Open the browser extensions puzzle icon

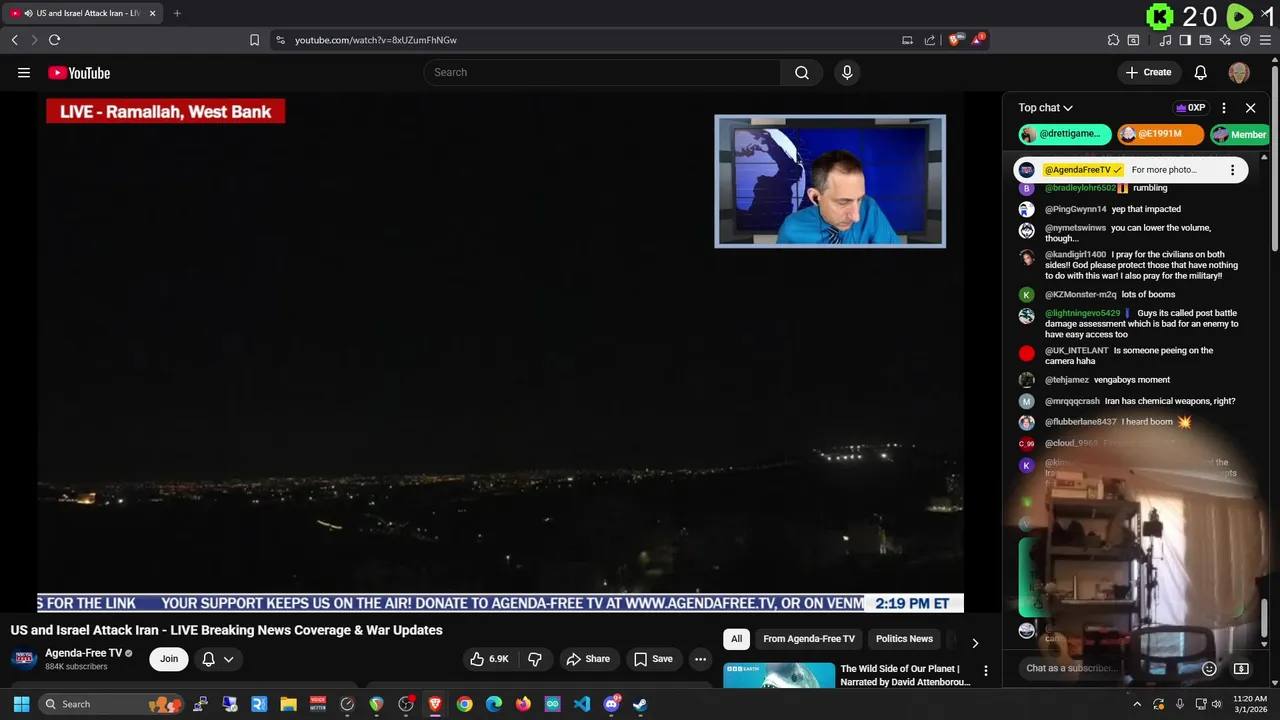(x=1113, y=40)
